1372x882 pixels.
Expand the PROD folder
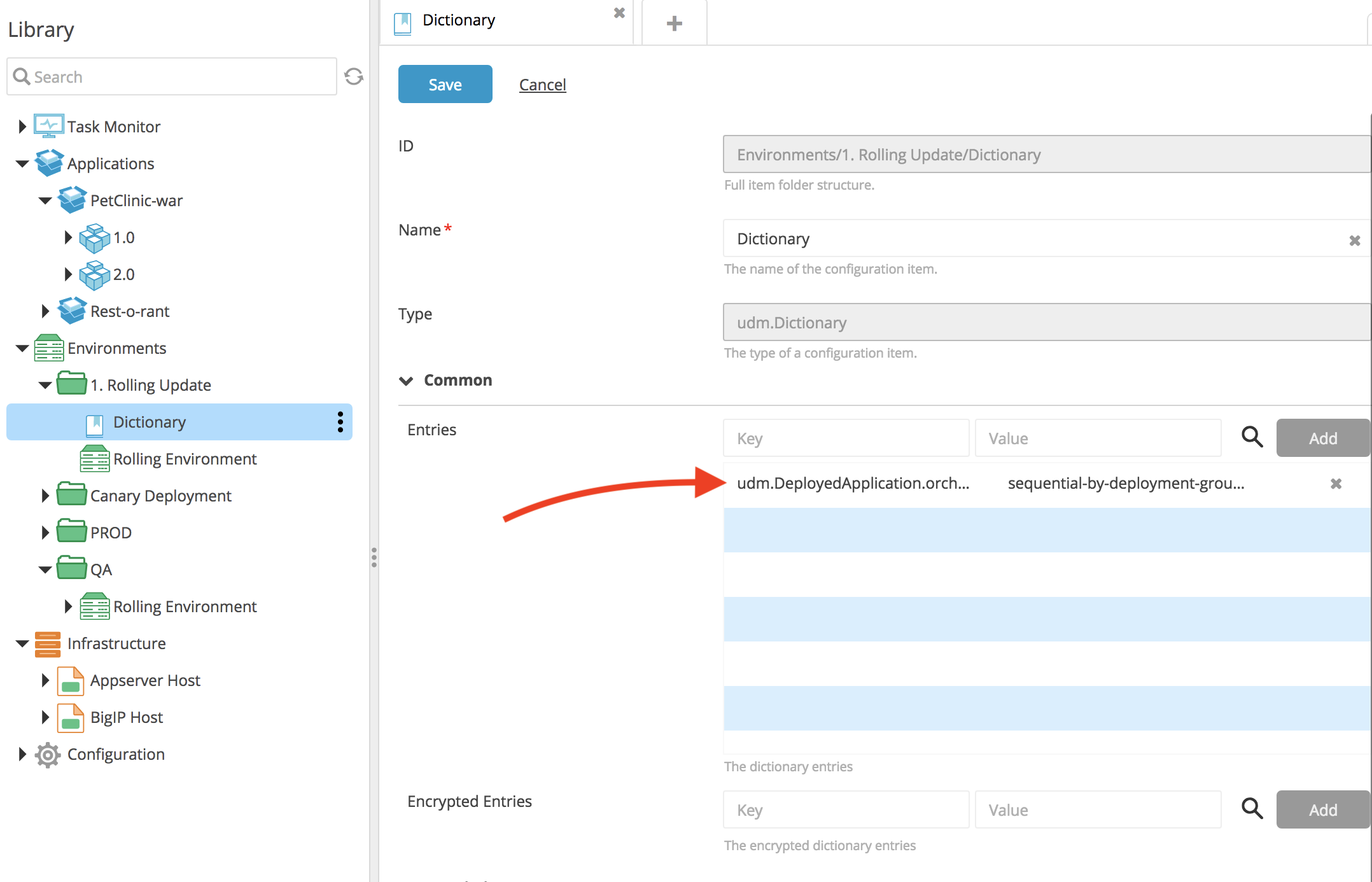click(45, 533)
